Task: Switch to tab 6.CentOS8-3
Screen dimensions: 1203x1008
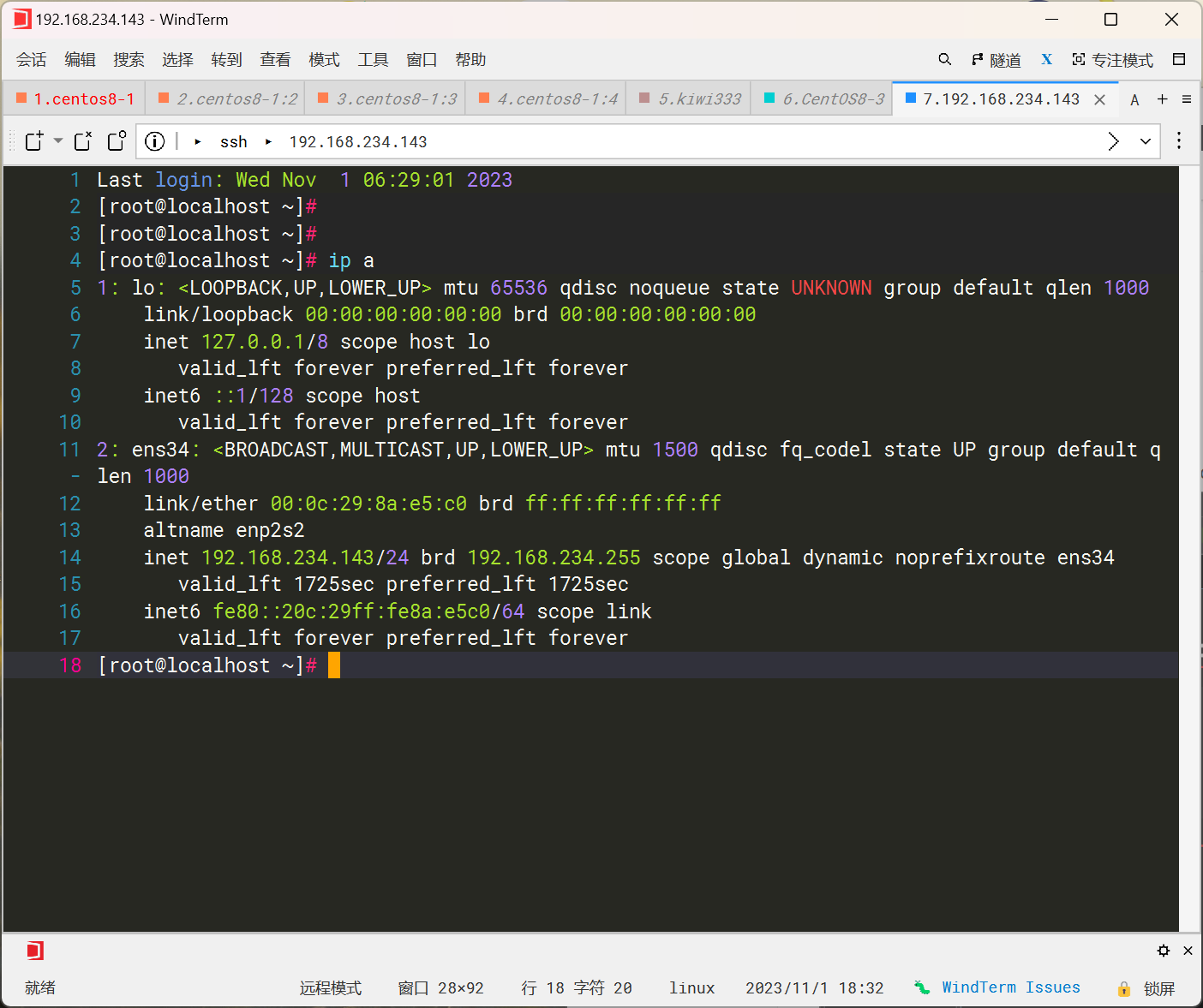Action: click(x=823, y=98)
